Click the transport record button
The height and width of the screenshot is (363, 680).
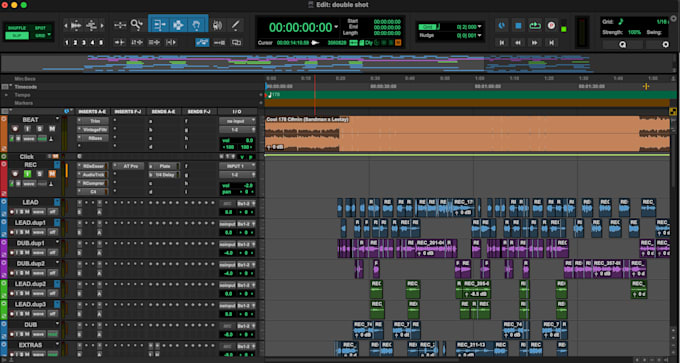[551, 26]
